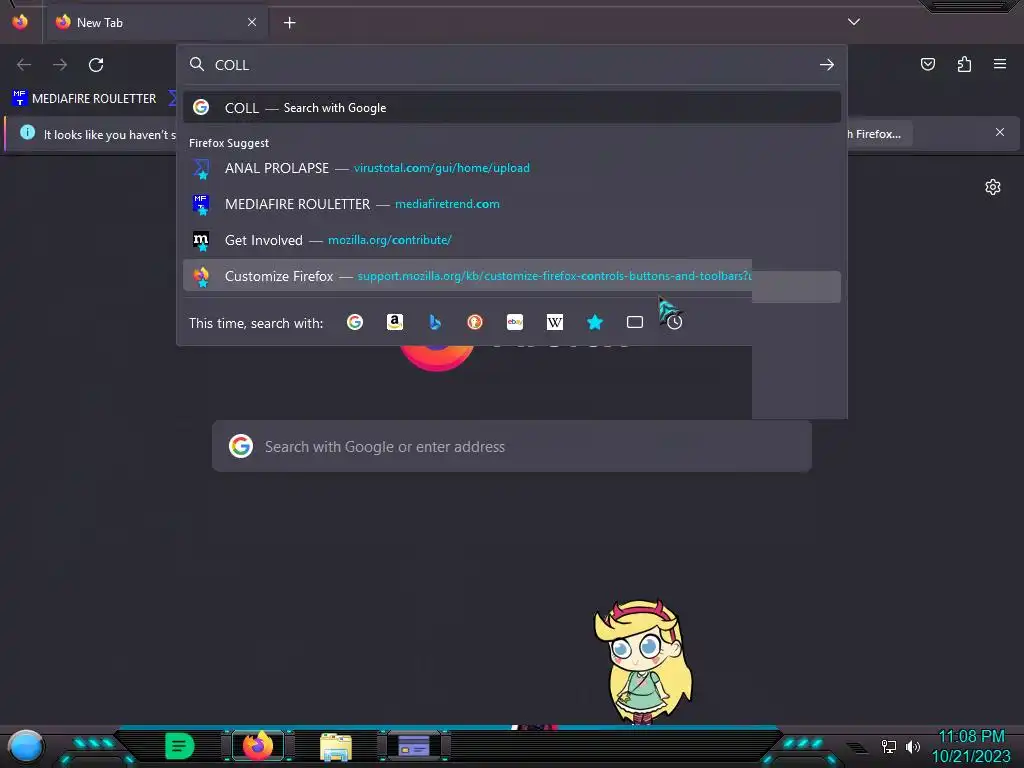Search bookmarks using the star icon
The width and height of the screenshot is (1024, 768).
pyautogui.click(x=595, y=322)
